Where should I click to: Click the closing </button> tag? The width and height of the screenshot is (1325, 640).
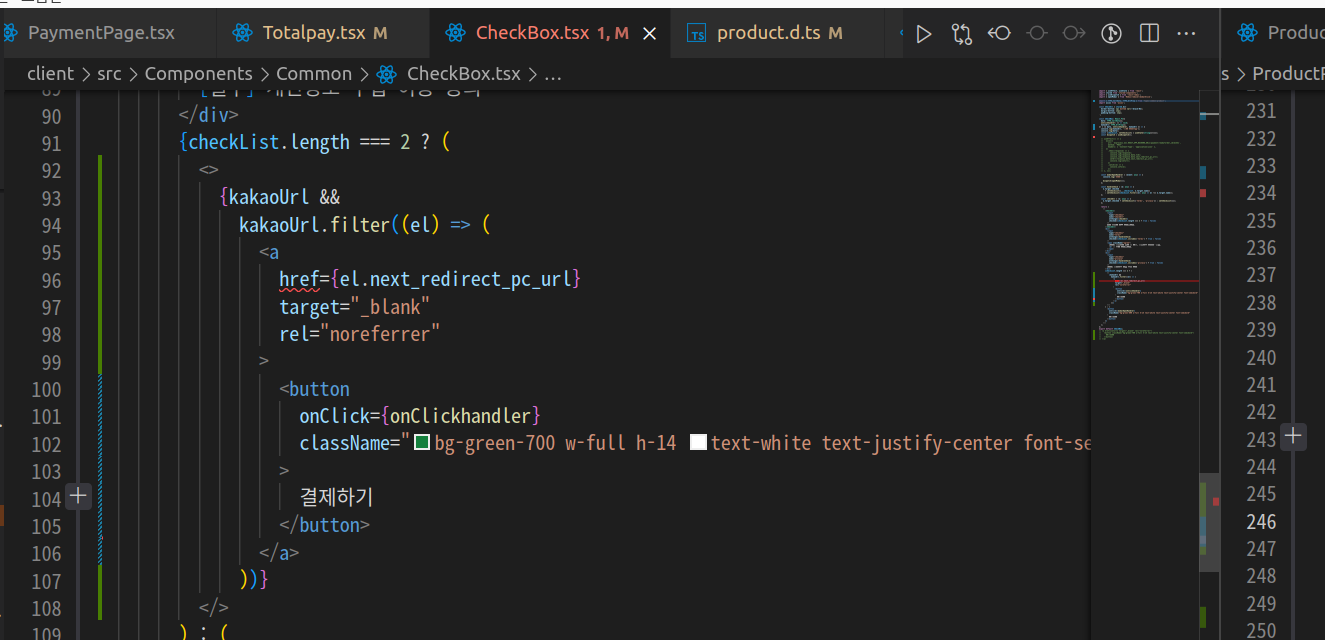coord(325,524)
